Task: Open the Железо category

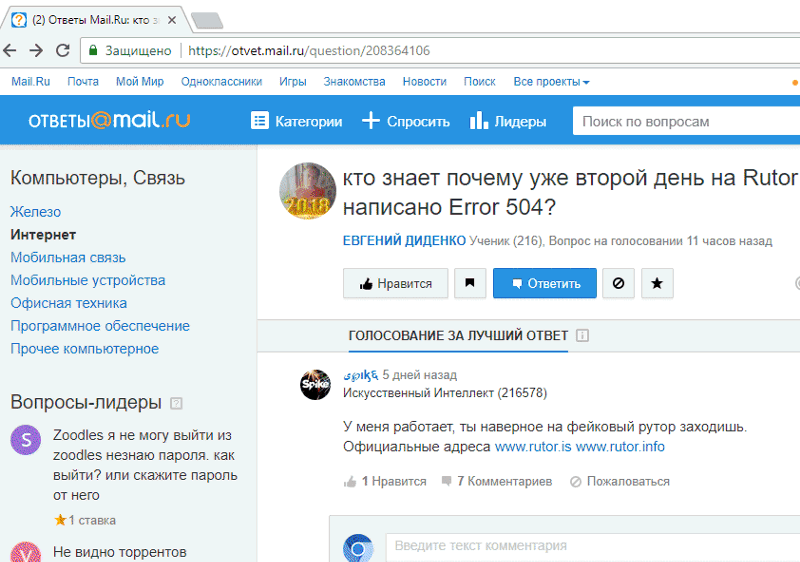Action: pyautogui.click(x=36, y=212)
